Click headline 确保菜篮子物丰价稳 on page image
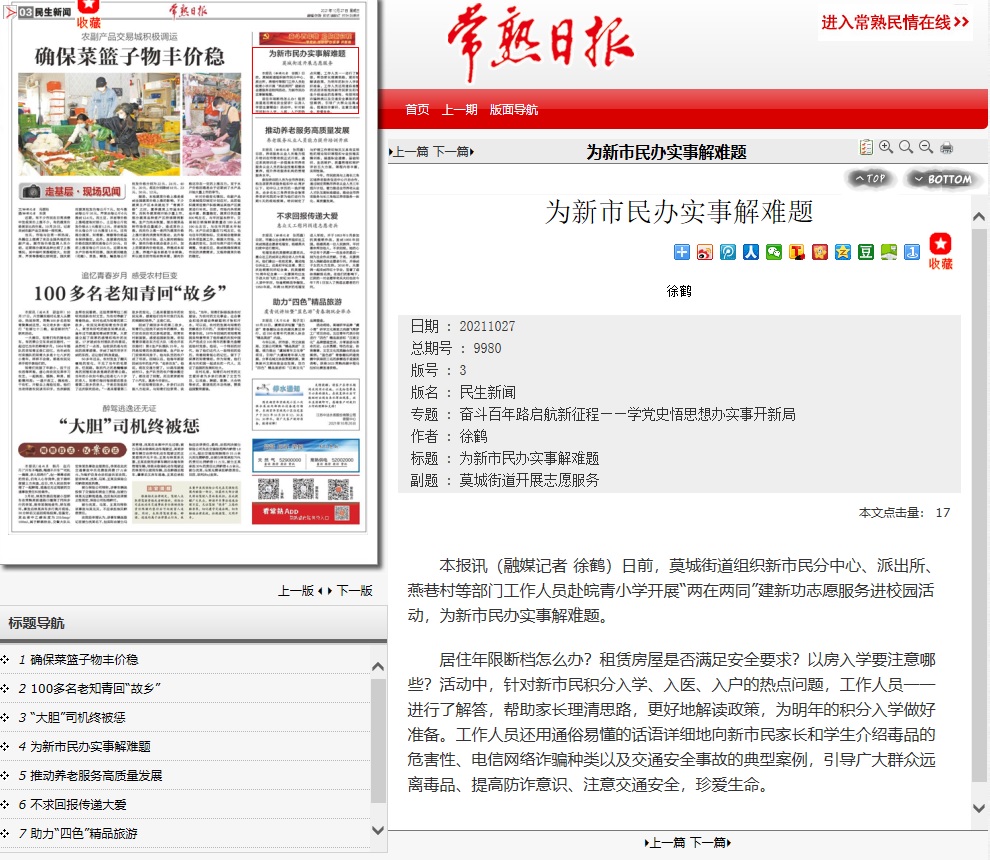The width and height of the screenshot is (990, 860). (129, 57)
